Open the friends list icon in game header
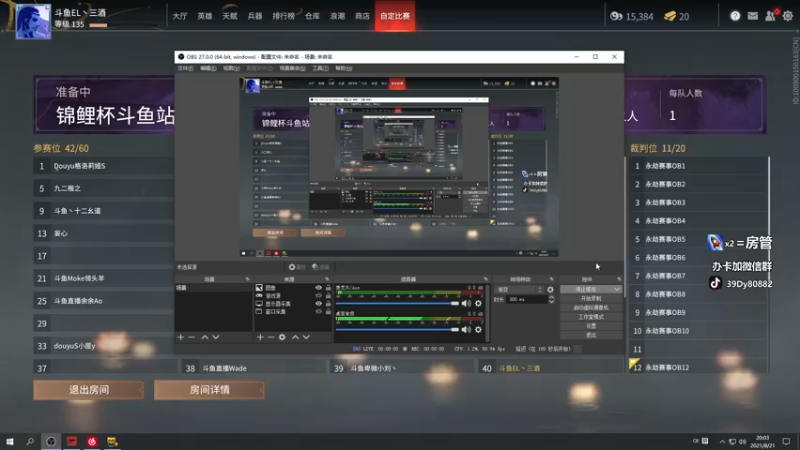The image size is (800, 450). (x=770, y=16)
